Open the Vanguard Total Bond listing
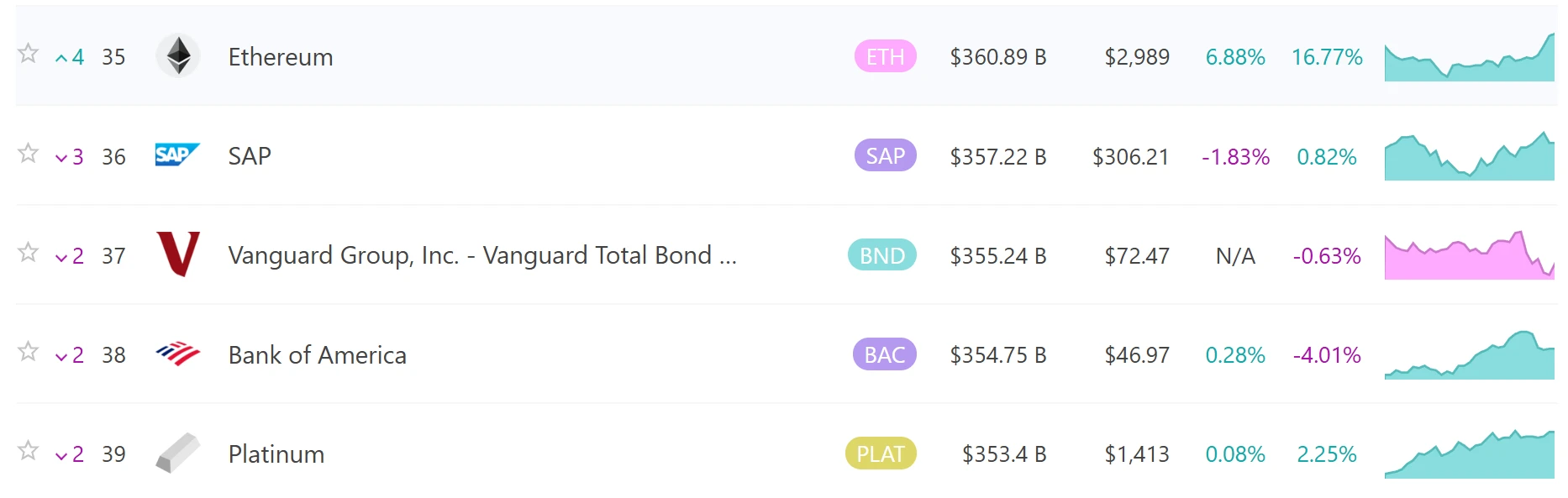 click(x=481, y=255)
